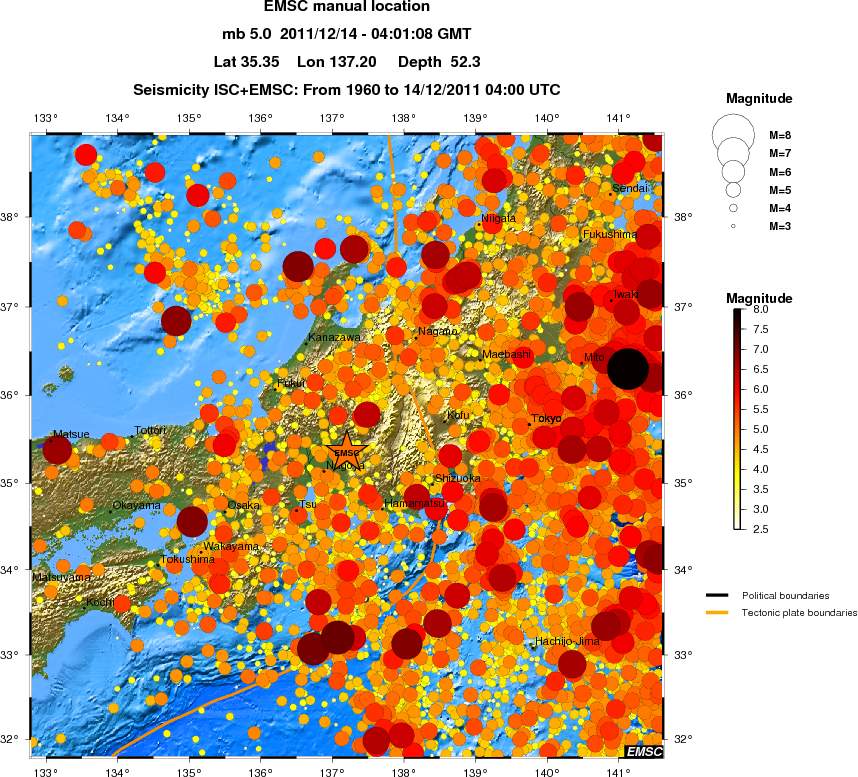Click the '2.5' color bar label
Screen dimensions: 858x777
(x=761, y=529)
